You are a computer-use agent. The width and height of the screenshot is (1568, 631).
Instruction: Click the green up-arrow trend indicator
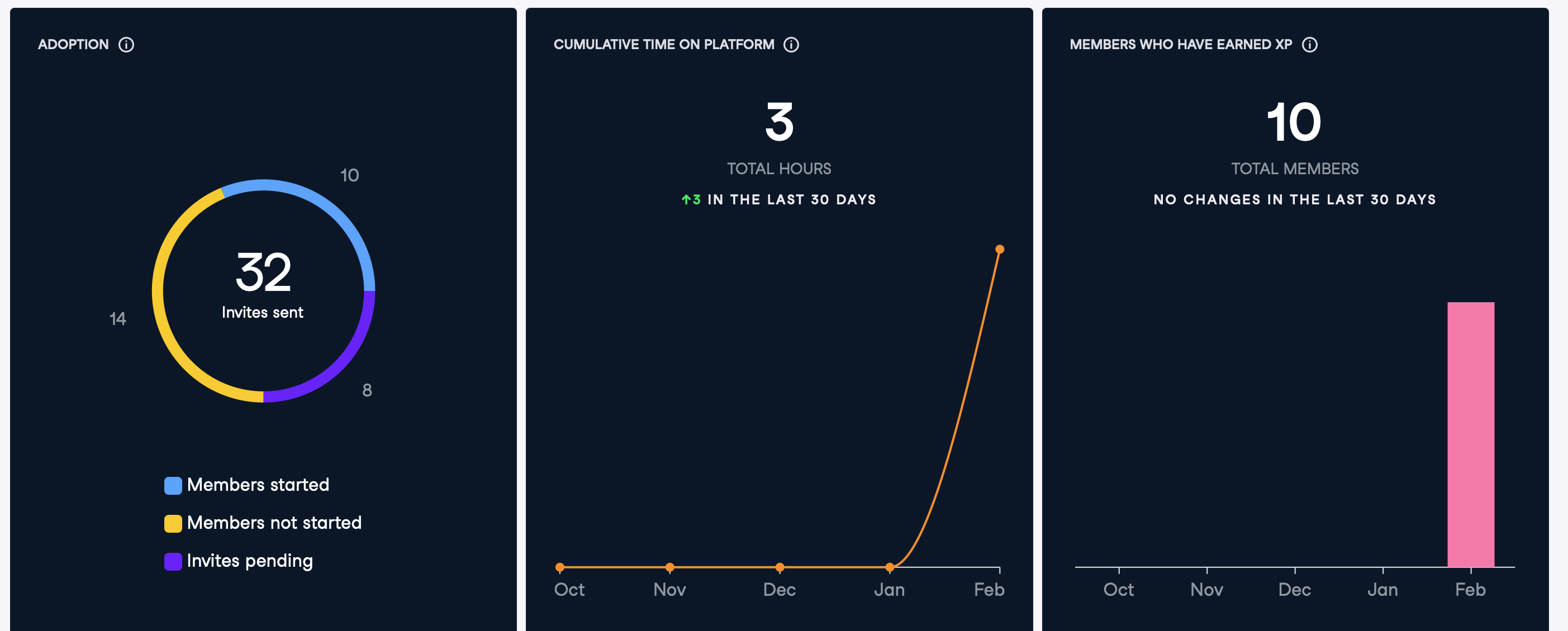coord(686,199)
